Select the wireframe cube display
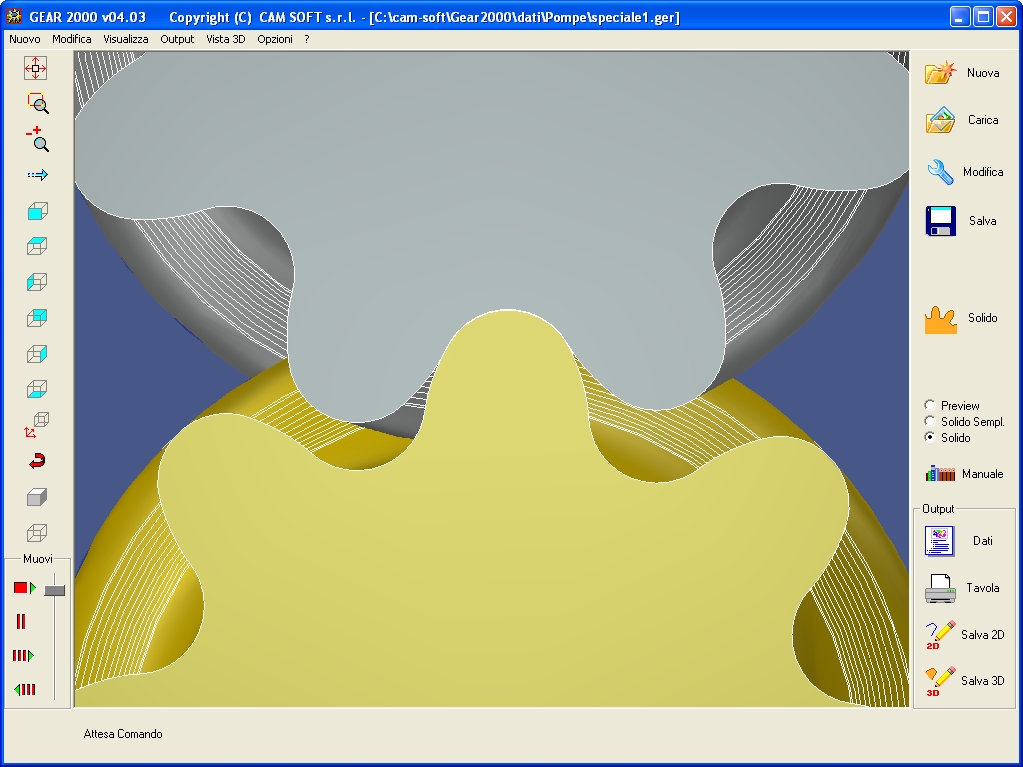This screenshot has height=767, width=1023. 37,533
